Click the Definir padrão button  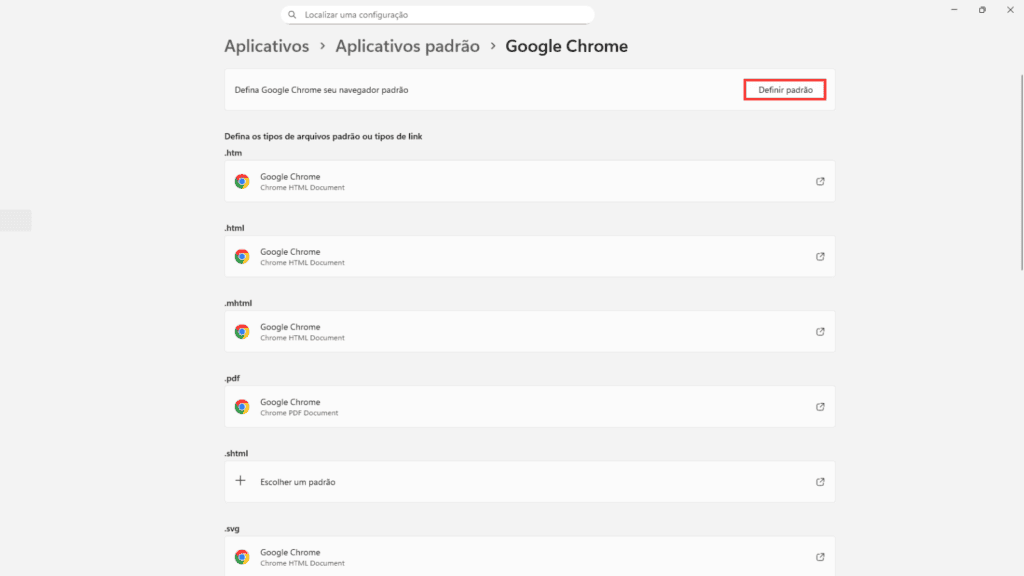(x=784, y=89)
